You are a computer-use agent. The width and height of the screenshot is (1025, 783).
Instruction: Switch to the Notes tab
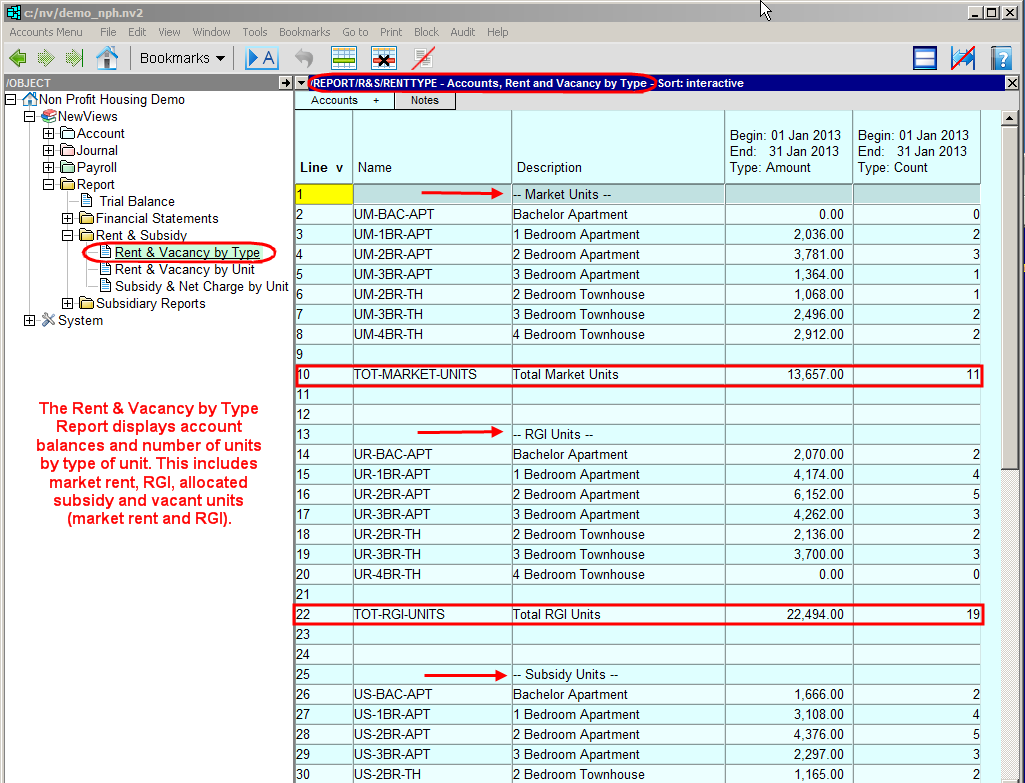(x=425, y=101)
